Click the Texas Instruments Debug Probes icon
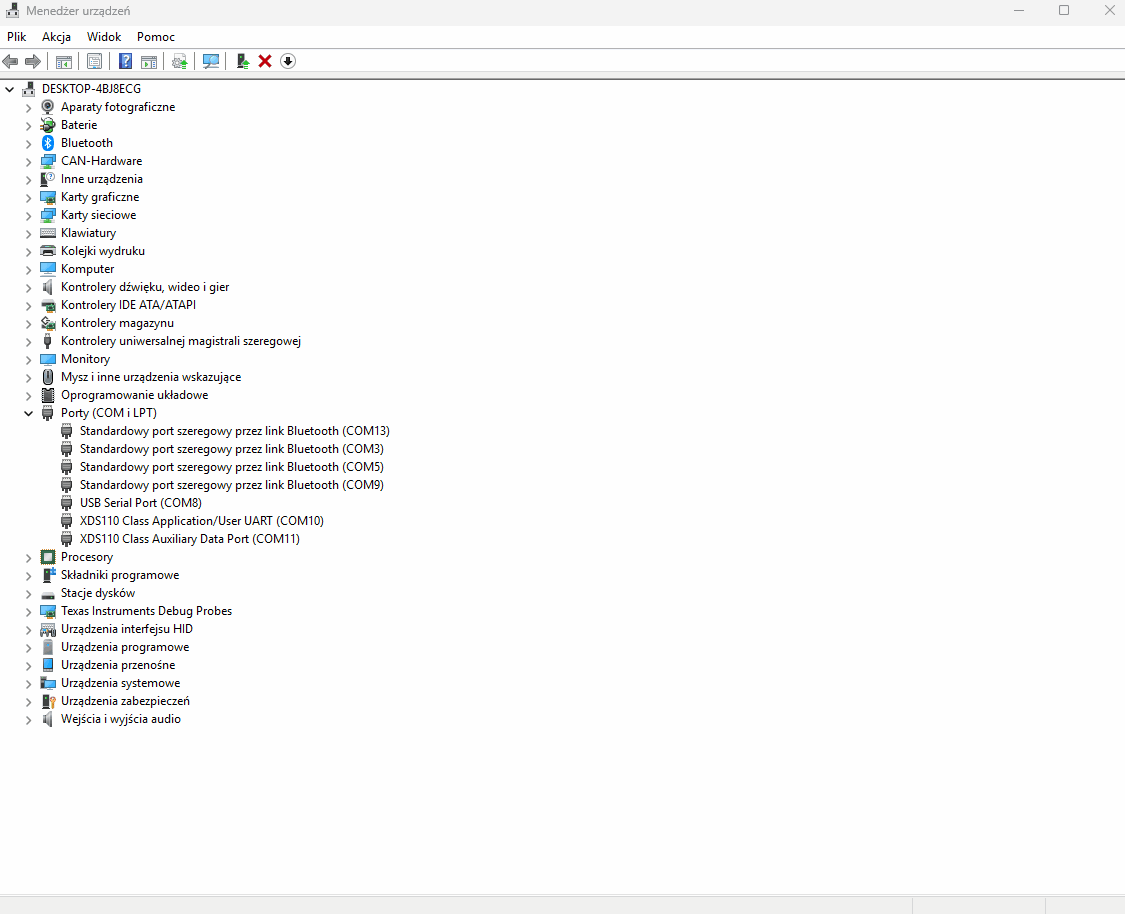This screenshot has height=914, width=1125. click(x=47, y=611)
